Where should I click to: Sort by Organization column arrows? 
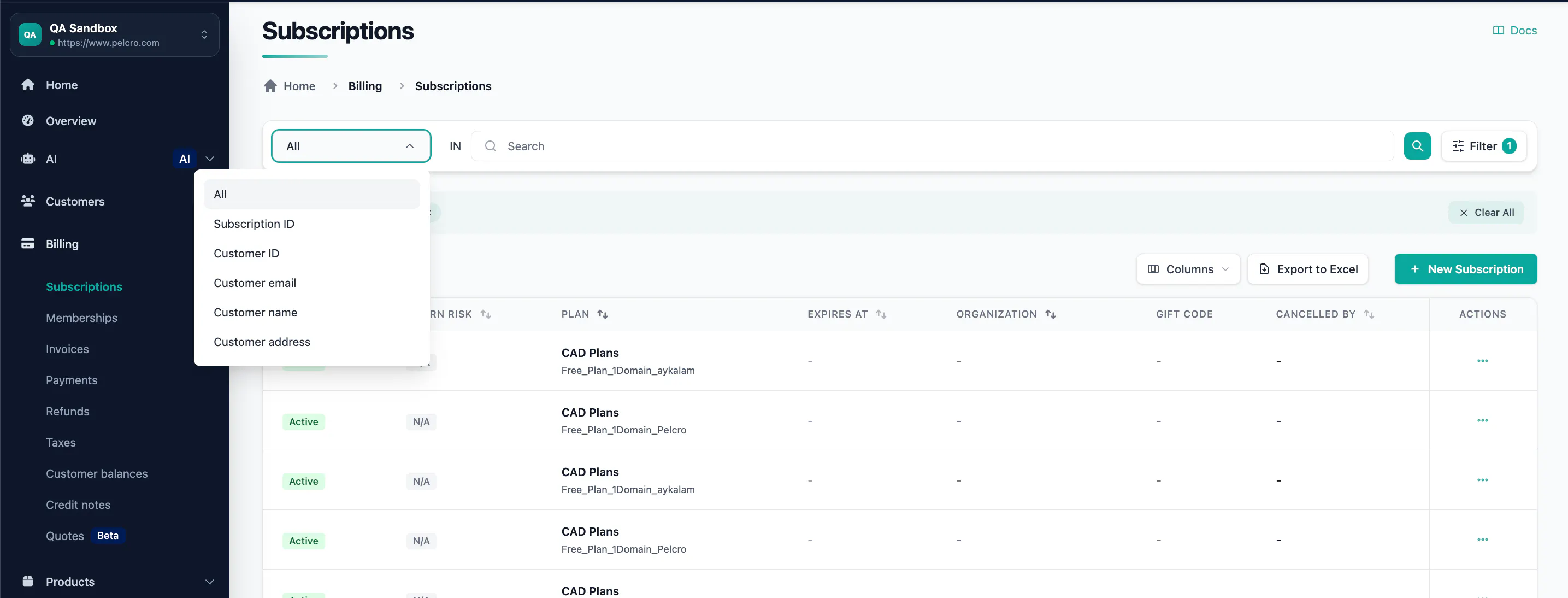(1050, 314)
